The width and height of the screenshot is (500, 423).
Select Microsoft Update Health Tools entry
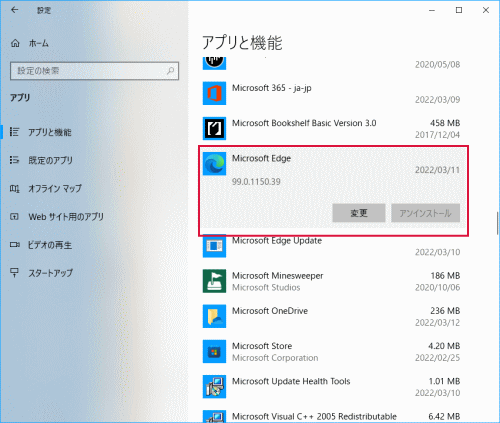(x=332, y=387)
